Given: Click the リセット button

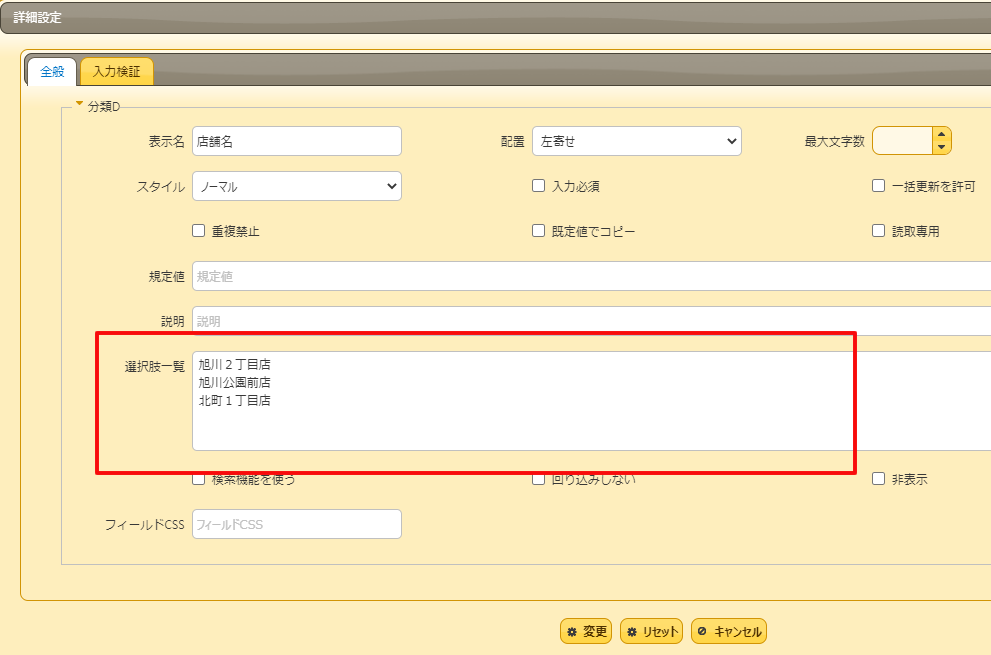Looking at the screenshot, I should (651, 630).
